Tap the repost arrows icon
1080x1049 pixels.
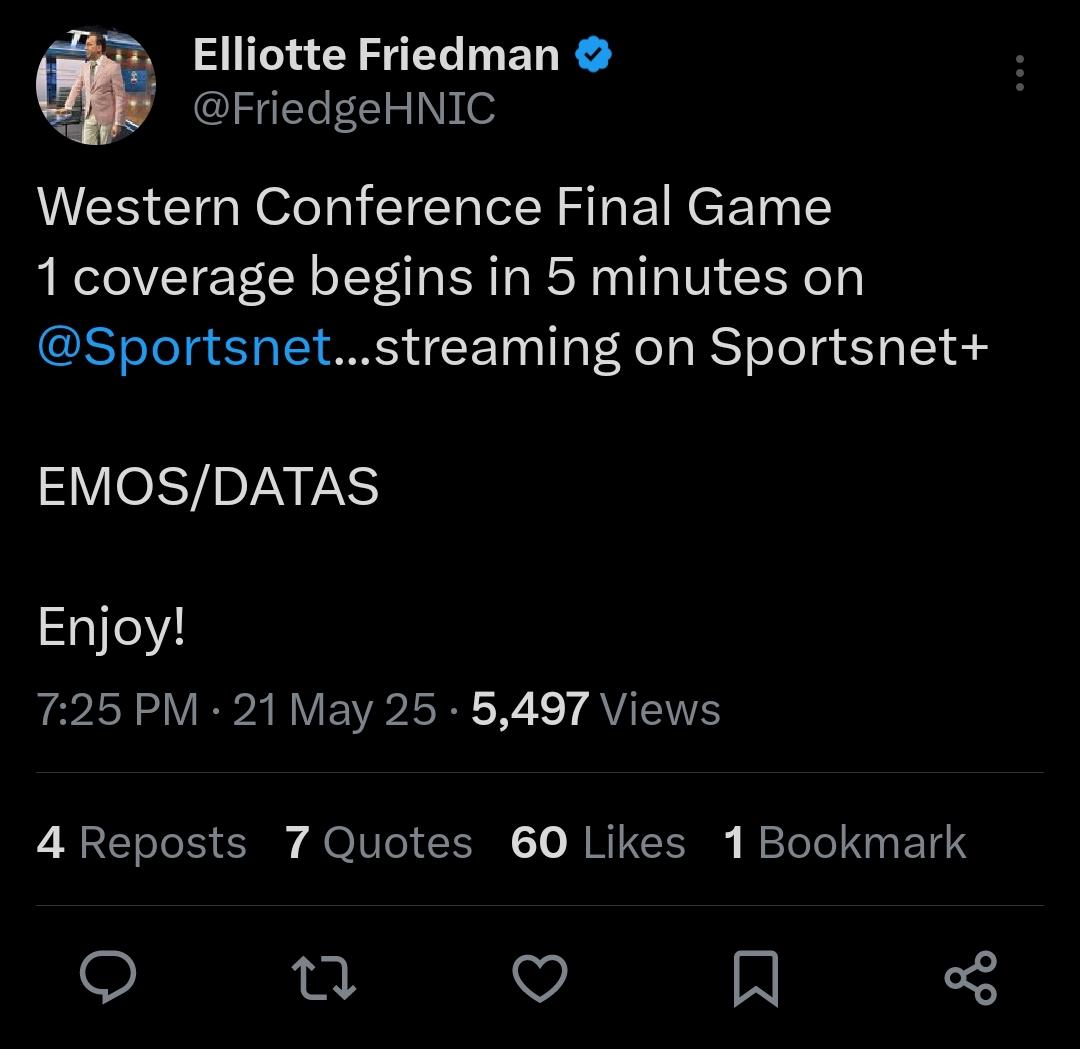(x=324, y=977)
